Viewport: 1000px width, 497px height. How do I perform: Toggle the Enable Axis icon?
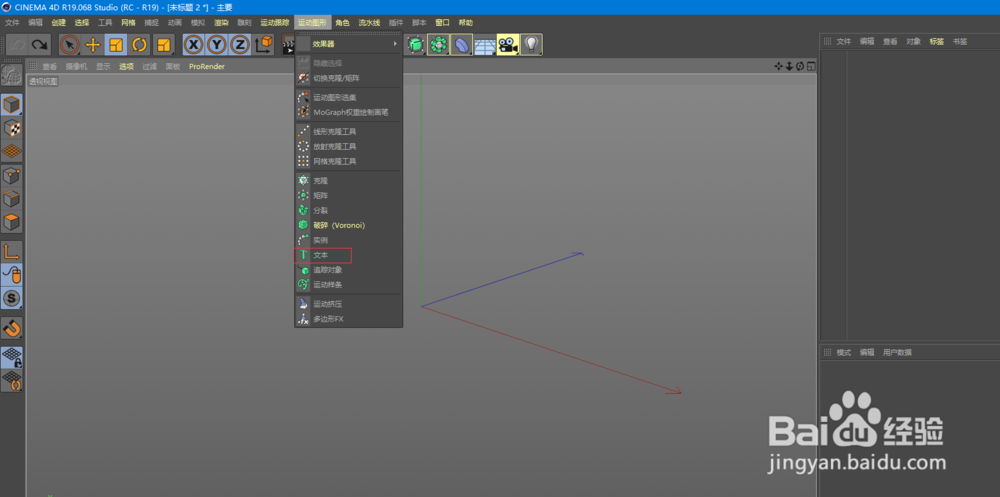[12, 251]
